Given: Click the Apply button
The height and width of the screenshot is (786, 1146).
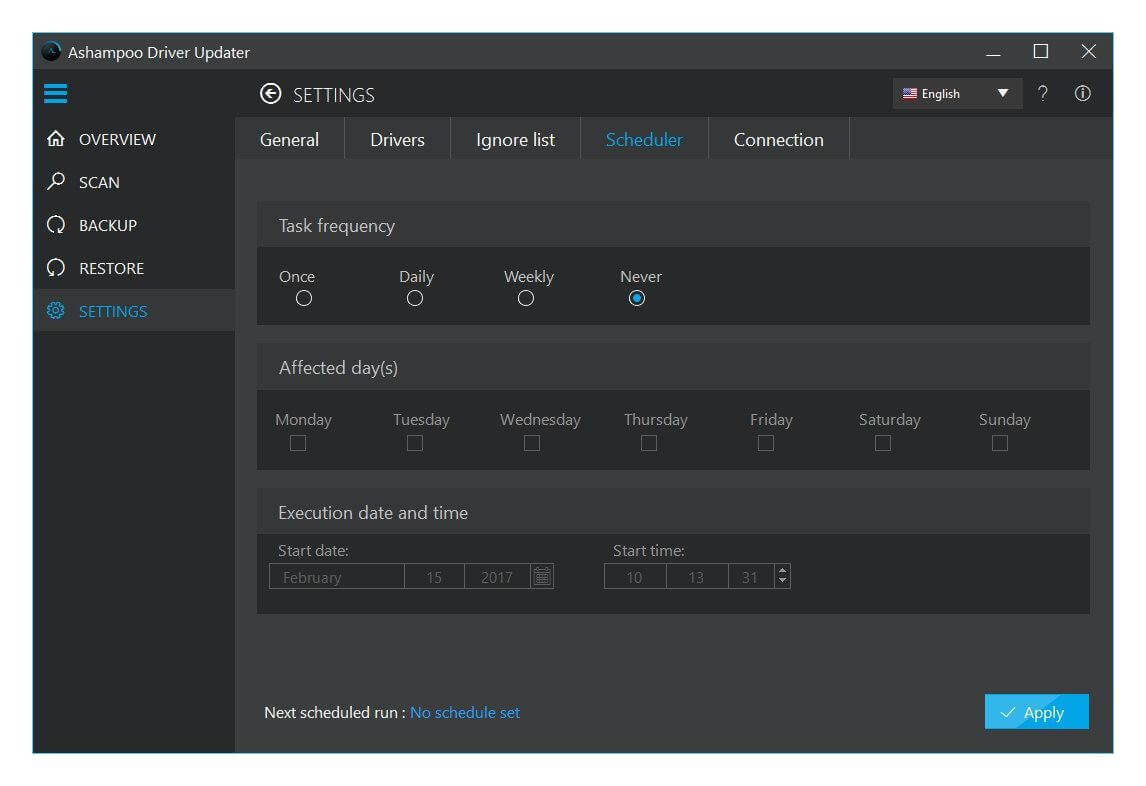Looking at the screenshot, I should click(1036, 712).
